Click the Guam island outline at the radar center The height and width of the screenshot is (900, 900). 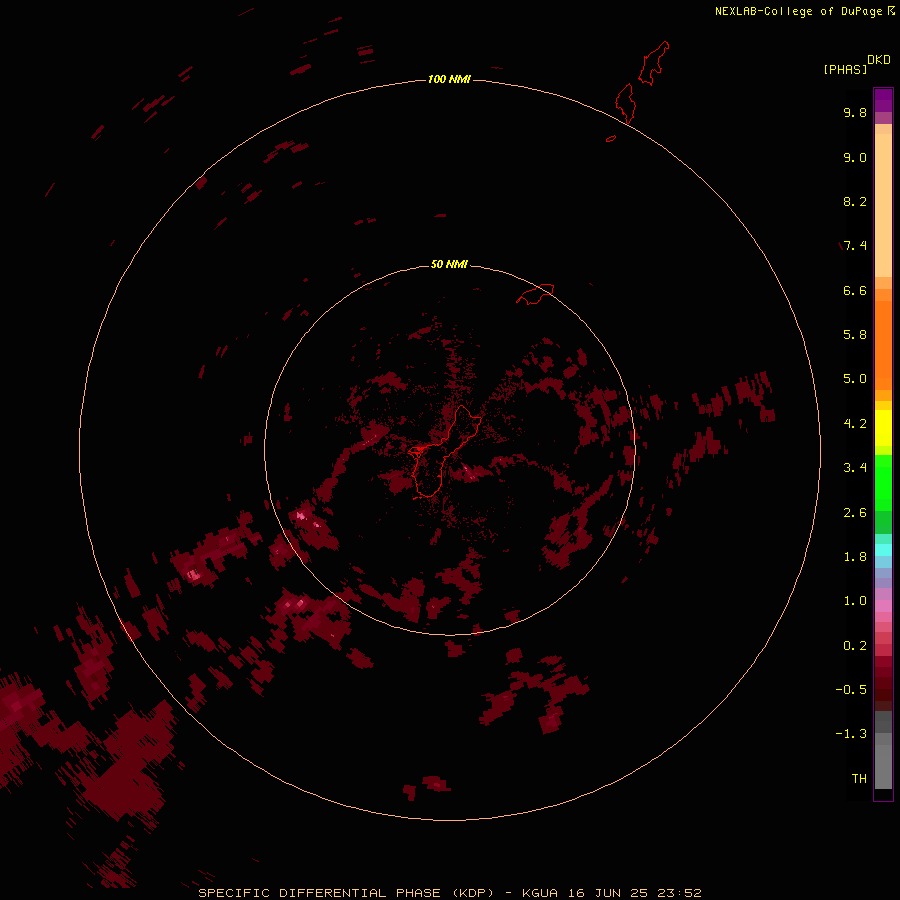tap(445, 451)
